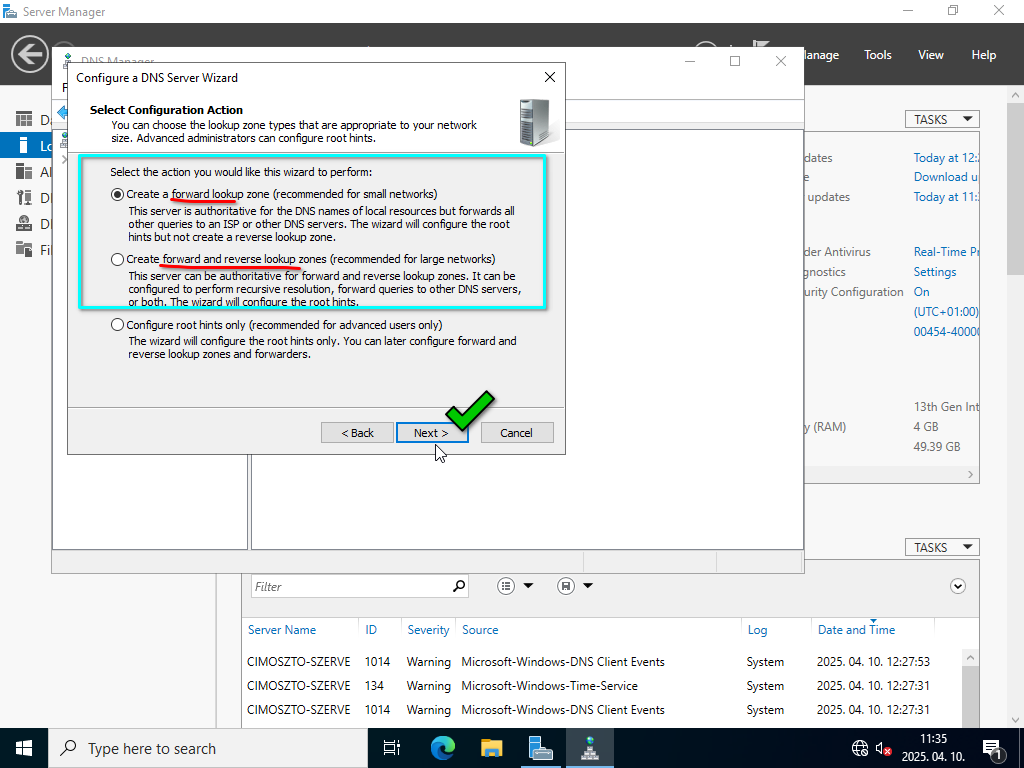
Task: Expand the events section collapse chevron
Action: point(958,586)
